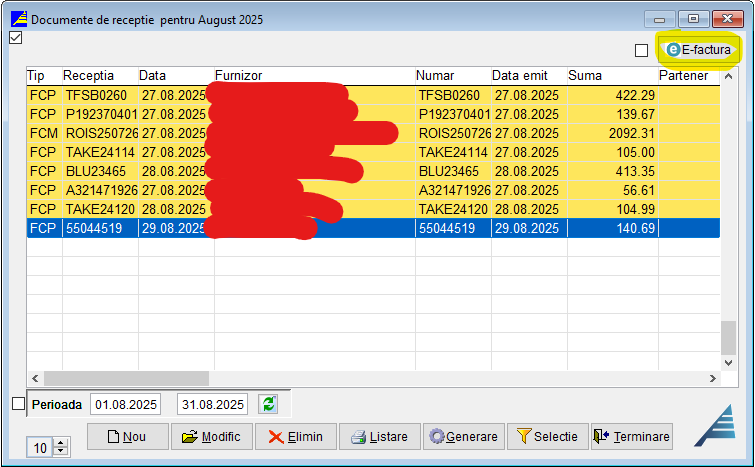
Task: Toggle the Perioada checkbox
Action: pos(17,404)
